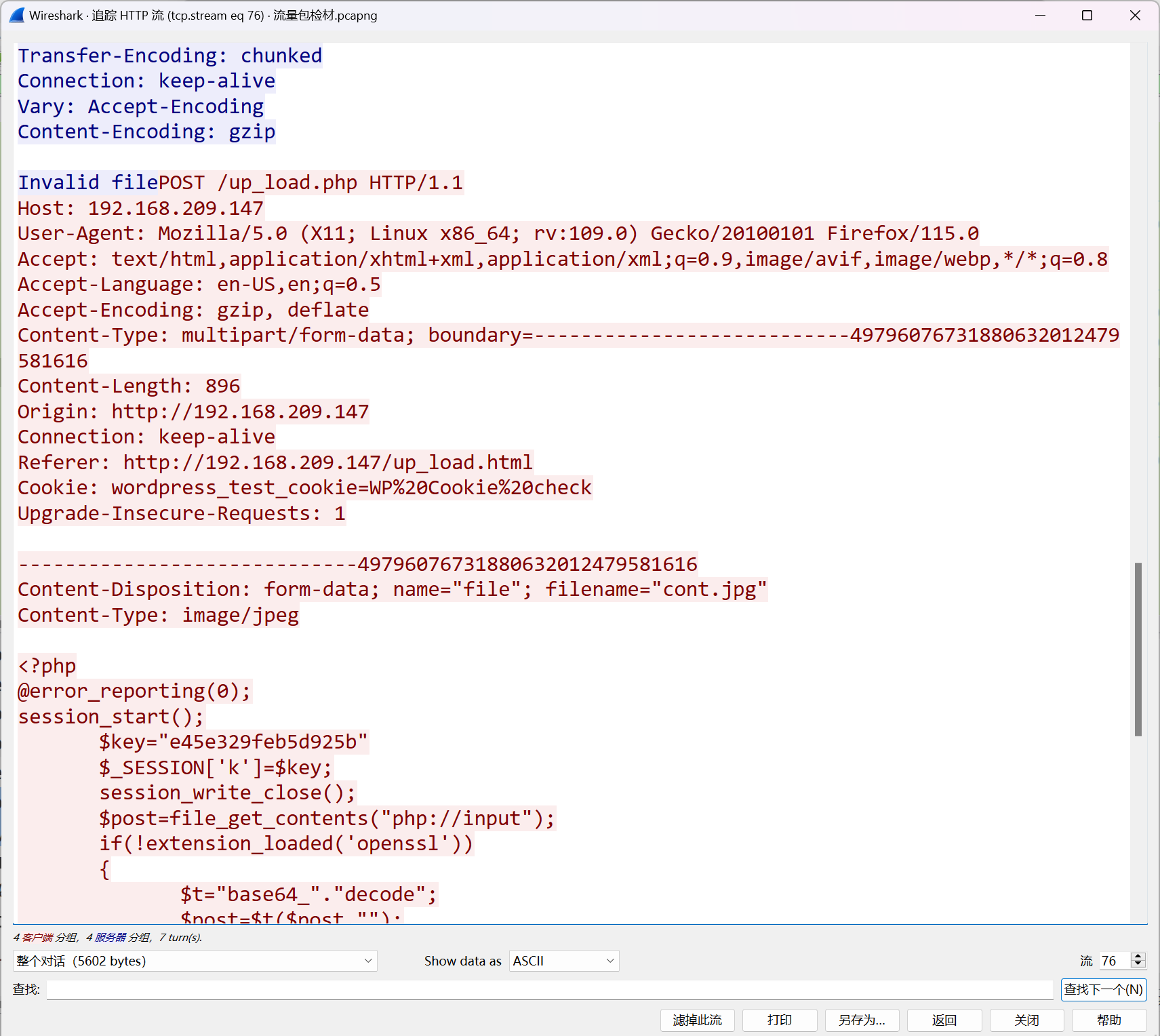
Task: Click the Wireshark shark fin title icon
Action: point(17,15)
